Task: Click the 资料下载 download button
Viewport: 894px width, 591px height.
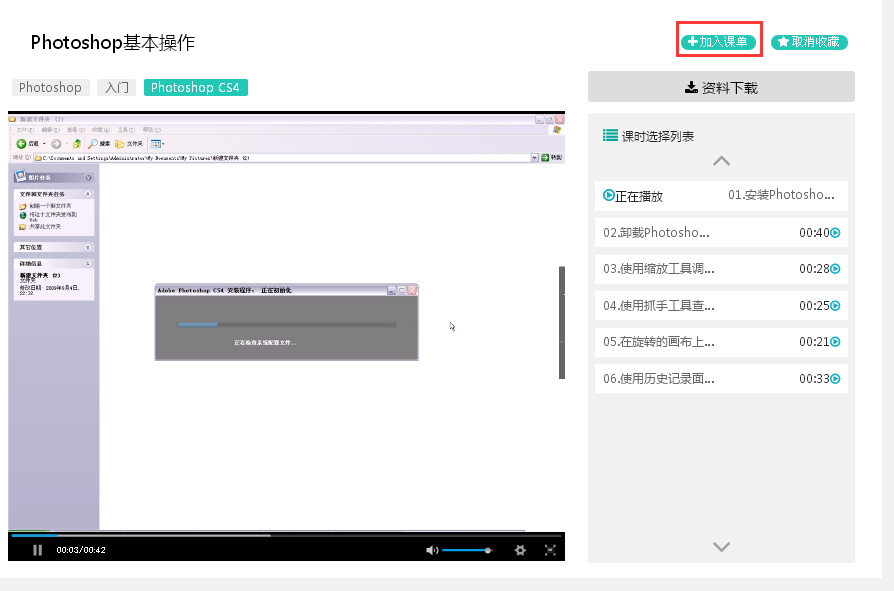Action: 721,87
